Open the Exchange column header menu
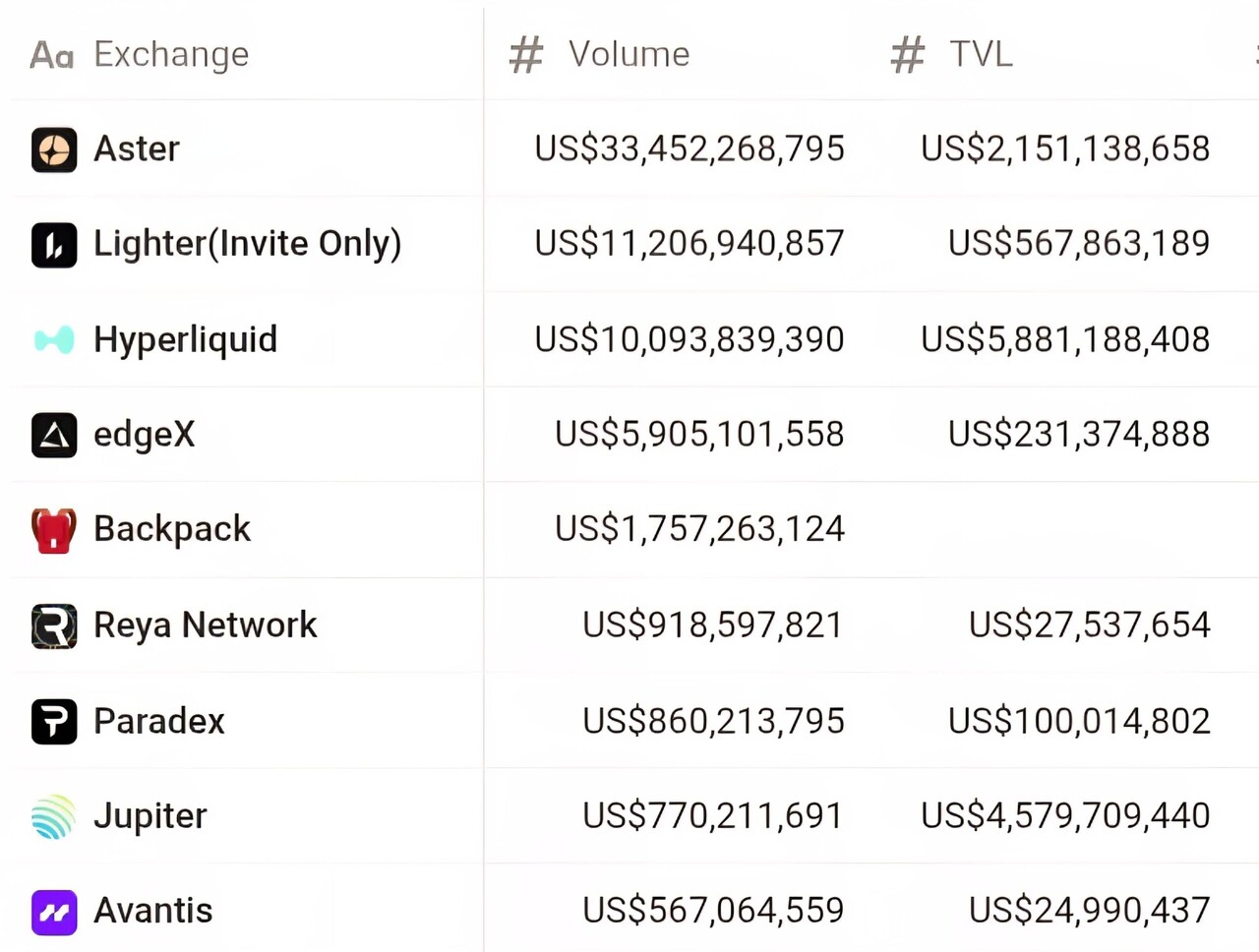Screen dimensions: 1259x952 (x=170, y=54)
